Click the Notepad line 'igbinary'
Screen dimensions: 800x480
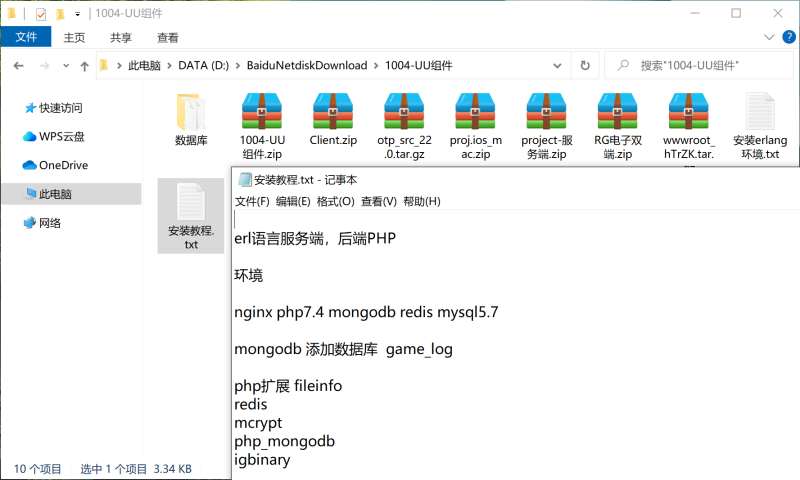coord(262,460)
